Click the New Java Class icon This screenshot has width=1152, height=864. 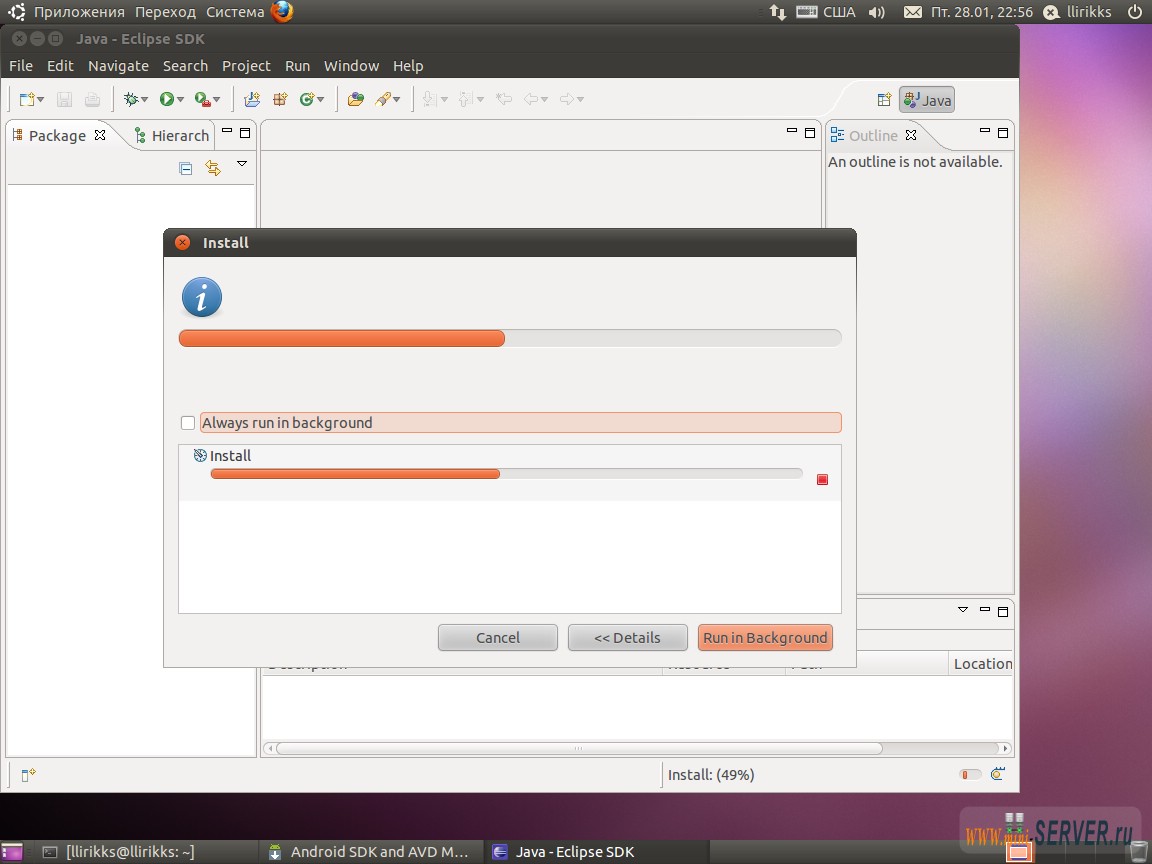click(x=307, y=99)
